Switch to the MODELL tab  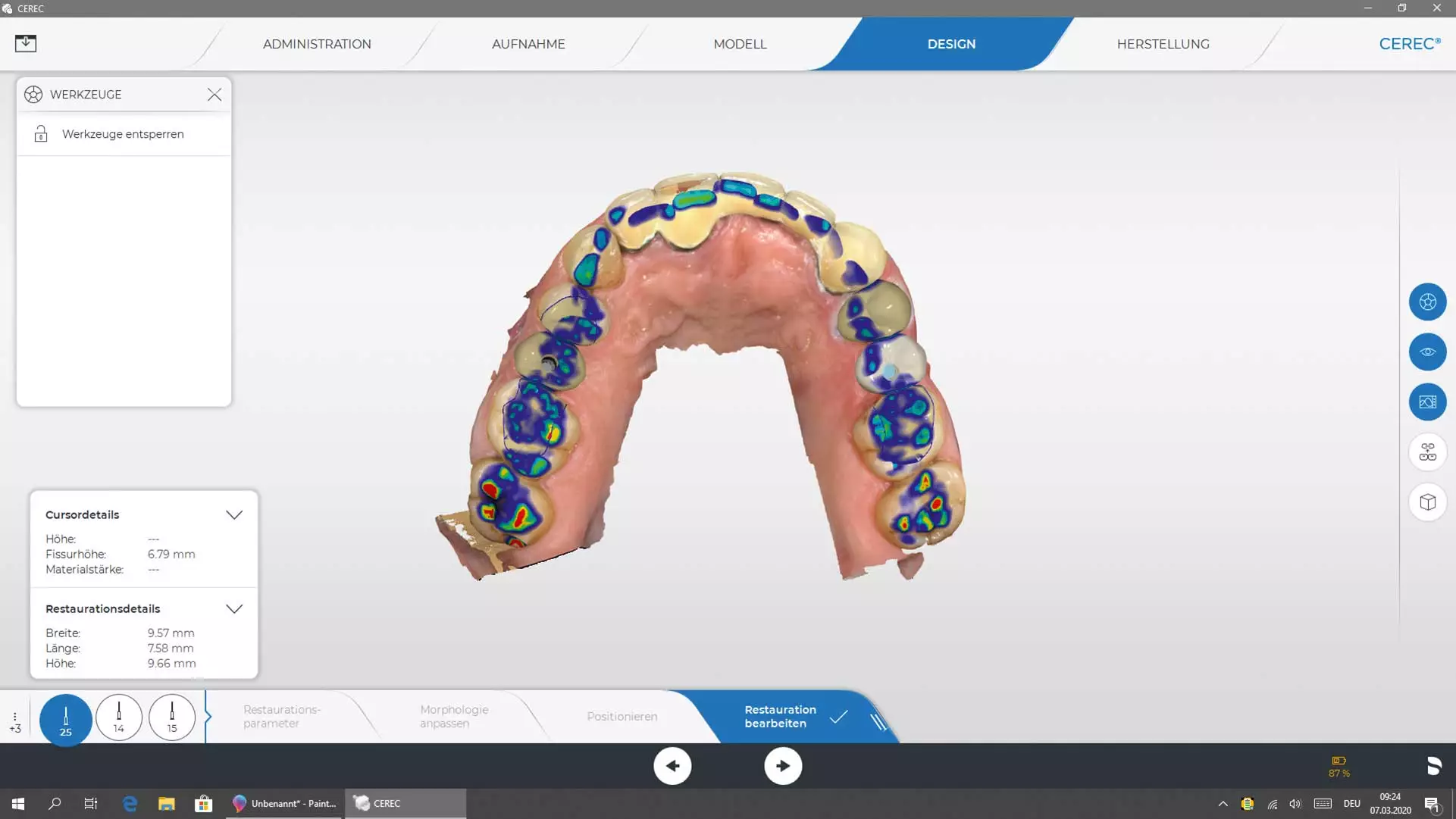[x=740, y=44]
